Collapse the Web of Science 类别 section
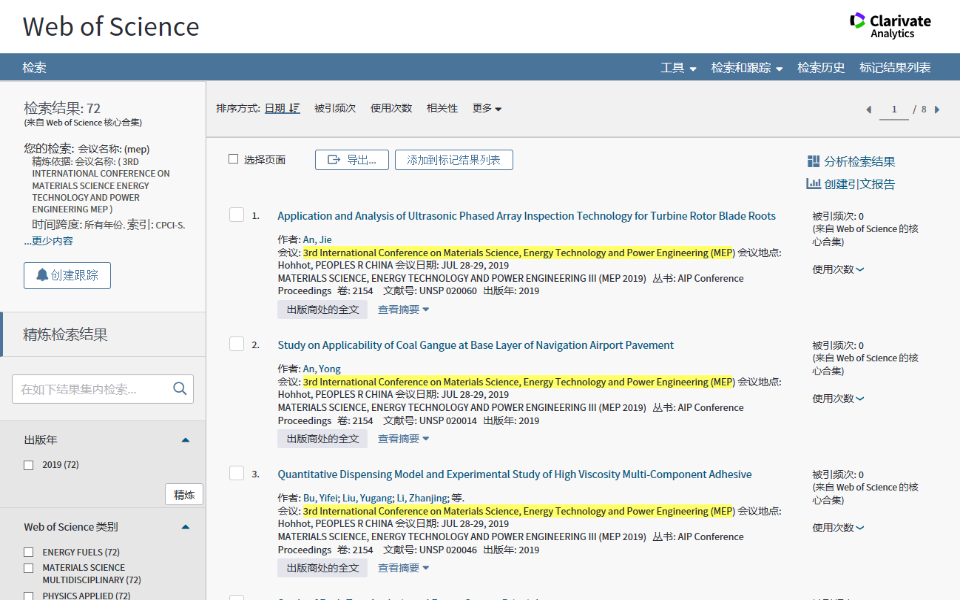This screenshot has width=960, height=600. (x=186, y=527)
